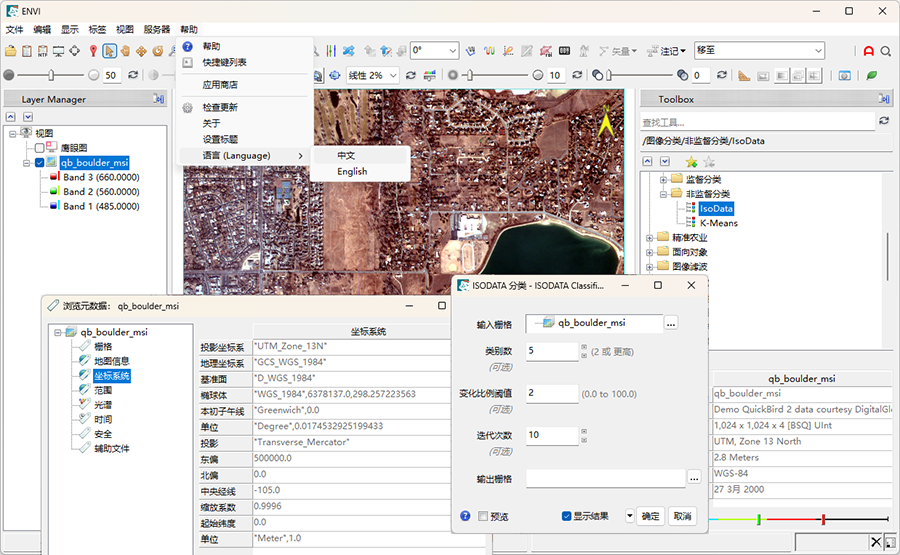900x555 pixels.
Task: Collapse qb_boulder_msi layer bands
Action: point(26,163)
